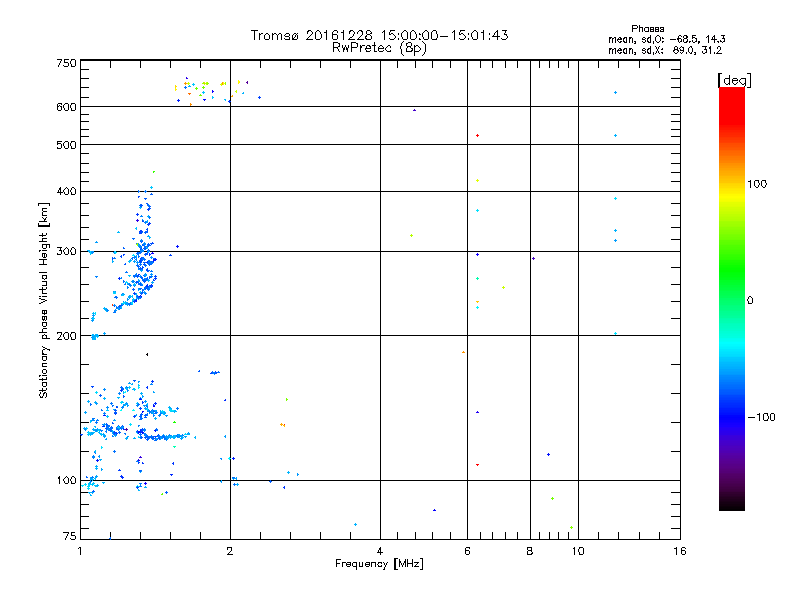Click the phase color scale bar
This screenshot has width=800, height=600.
point(732,298)
